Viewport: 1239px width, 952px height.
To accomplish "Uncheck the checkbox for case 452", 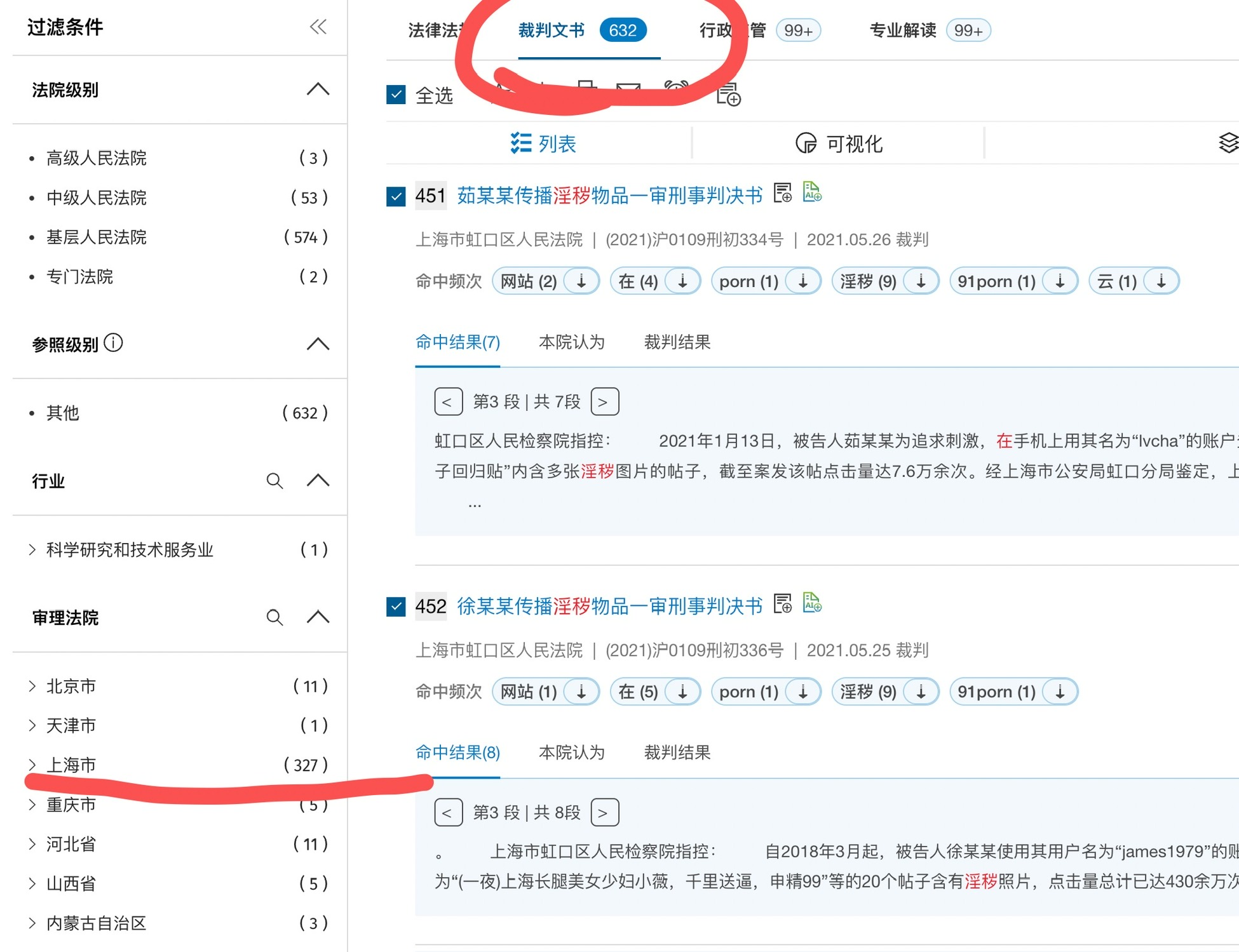I will pos(396,607).
